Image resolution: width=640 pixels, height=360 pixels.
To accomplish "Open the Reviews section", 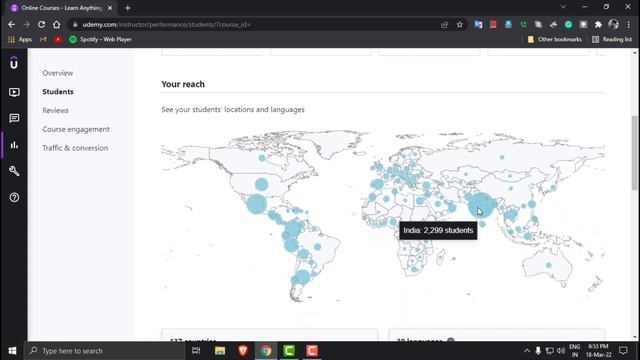I will 56,111.
